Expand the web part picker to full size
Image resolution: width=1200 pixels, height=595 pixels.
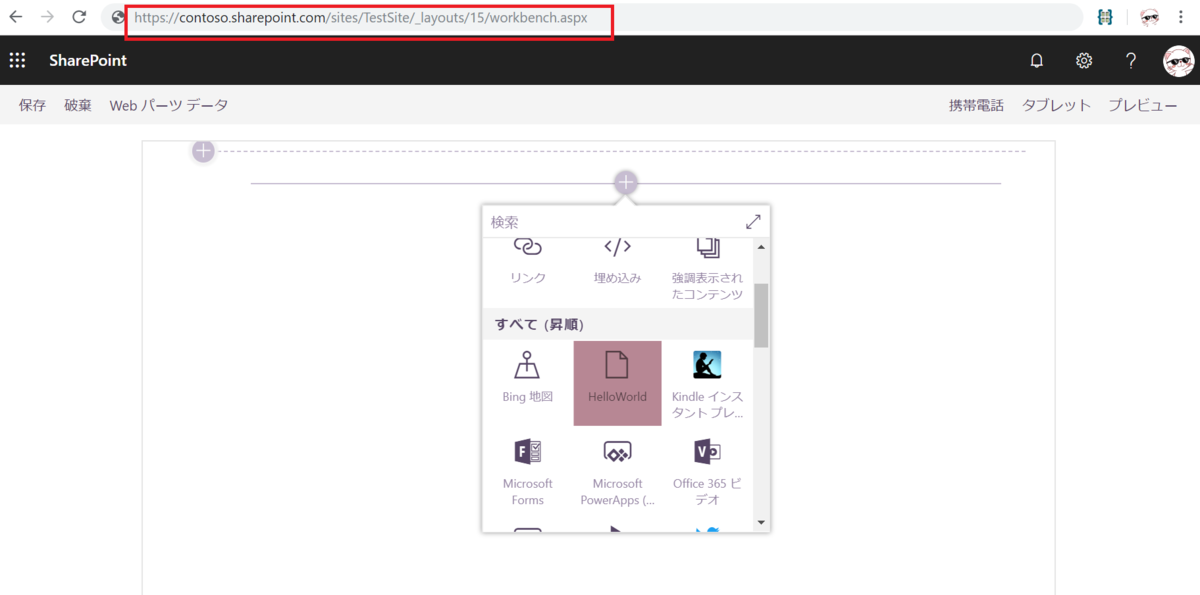pos(753,222)
